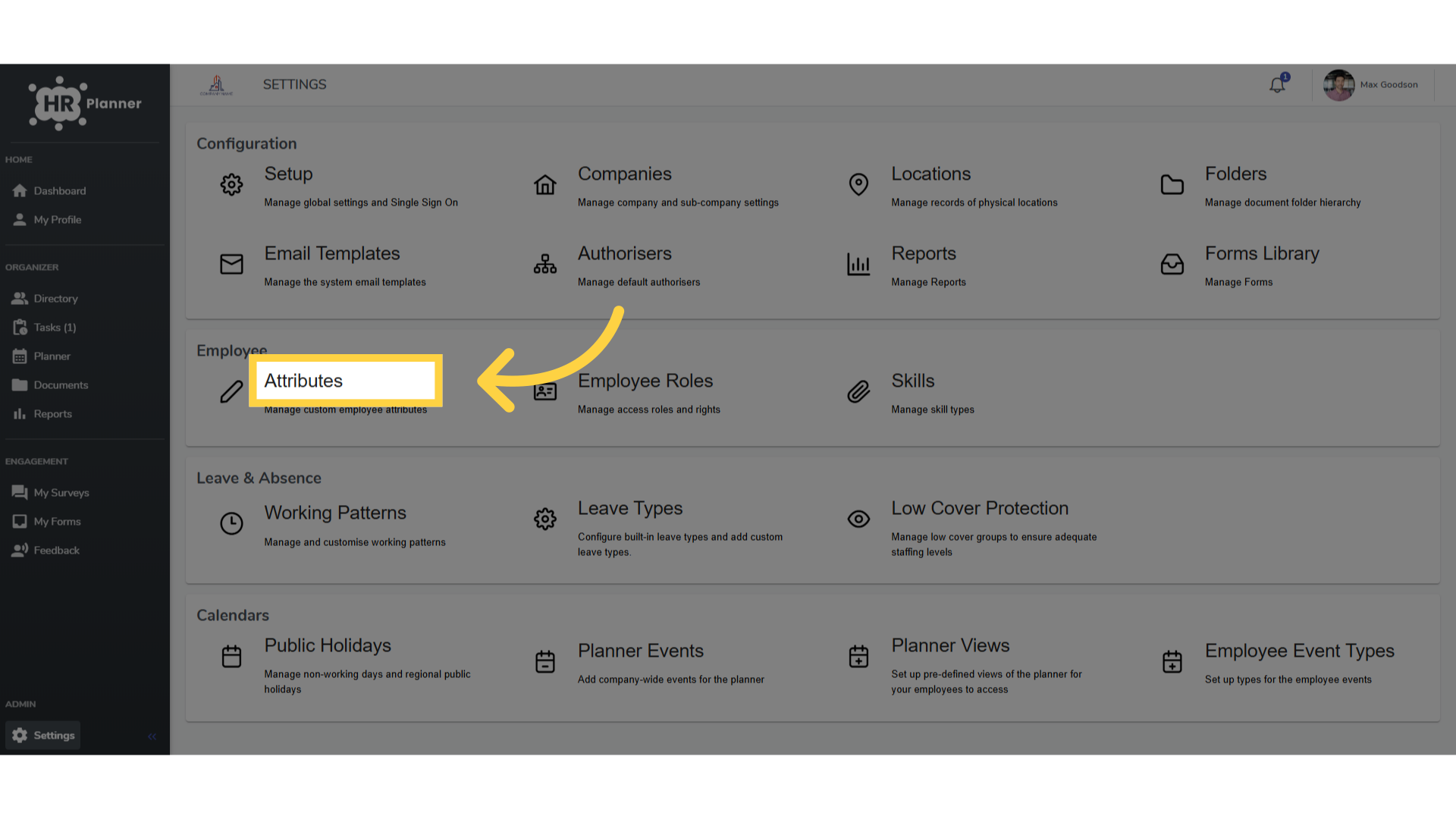Open the Leave Types settings
Image resolution: width=1456 pixels, height=819 pixels.
[x=630, y=508]
